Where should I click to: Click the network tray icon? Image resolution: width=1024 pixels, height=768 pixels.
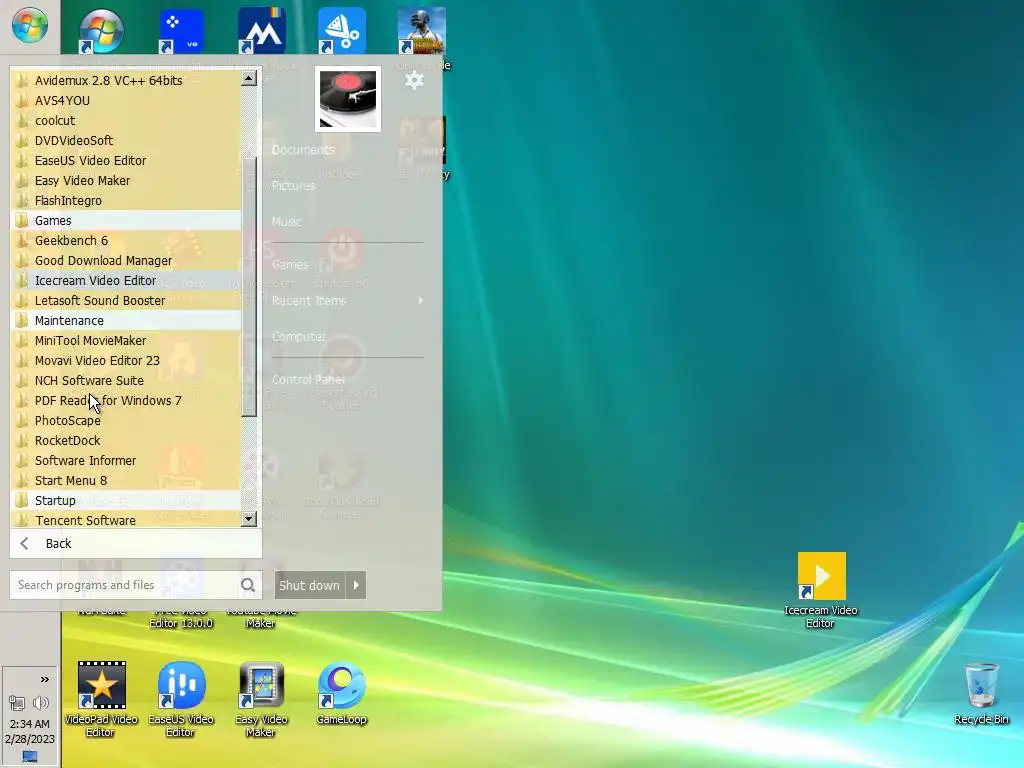(x=17, y=703)
